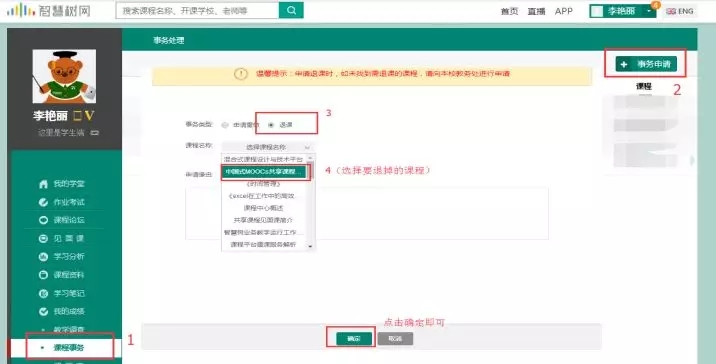Click the course search input field
This screenshot has height=364, width=716.
(x=198, y=10)
